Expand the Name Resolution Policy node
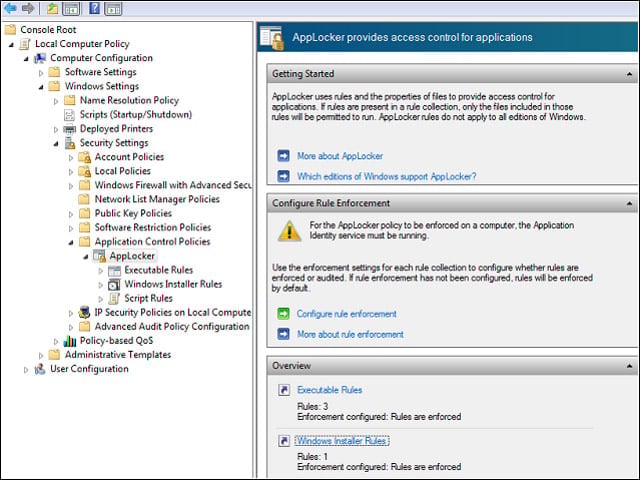 click(x=56, y=101)
